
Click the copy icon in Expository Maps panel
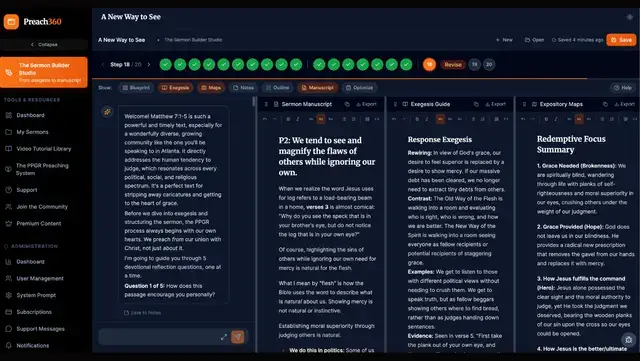point(605,104)
